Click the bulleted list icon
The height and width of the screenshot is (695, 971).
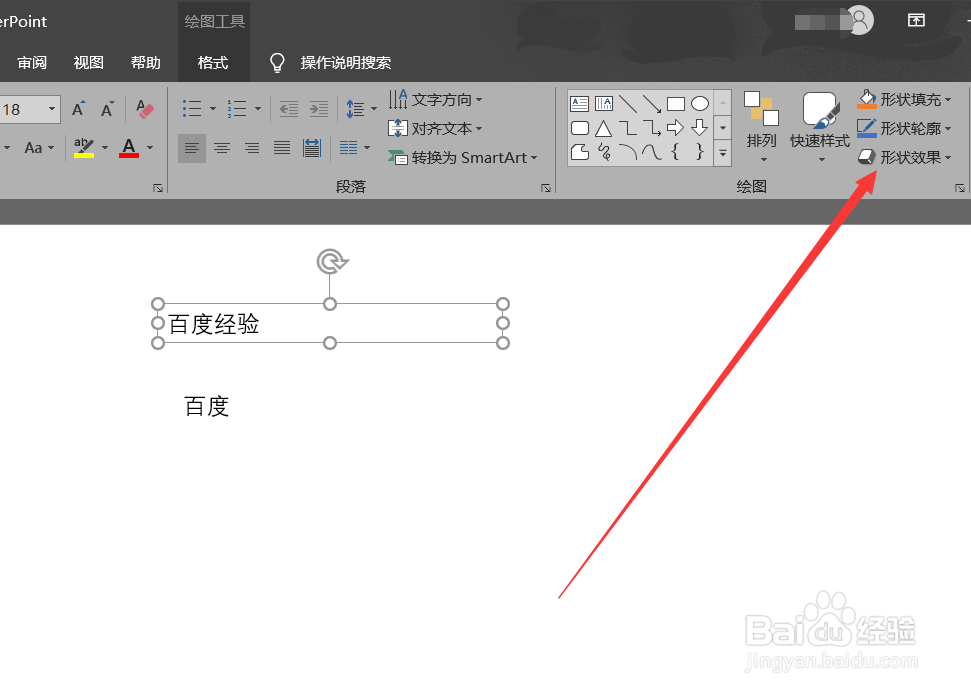[x=192, y=109]
